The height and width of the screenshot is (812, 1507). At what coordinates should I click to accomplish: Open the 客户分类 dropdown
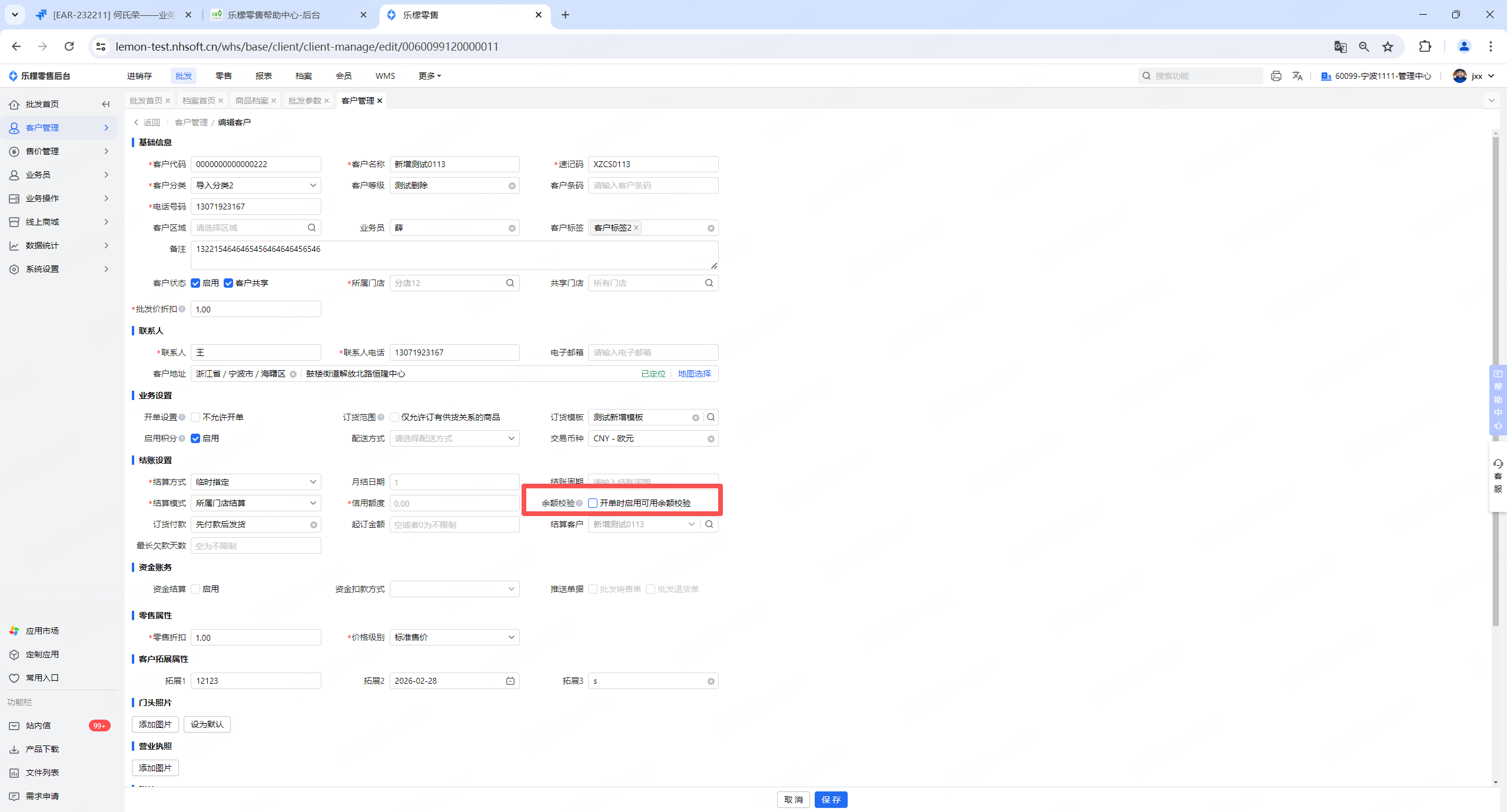255,185
